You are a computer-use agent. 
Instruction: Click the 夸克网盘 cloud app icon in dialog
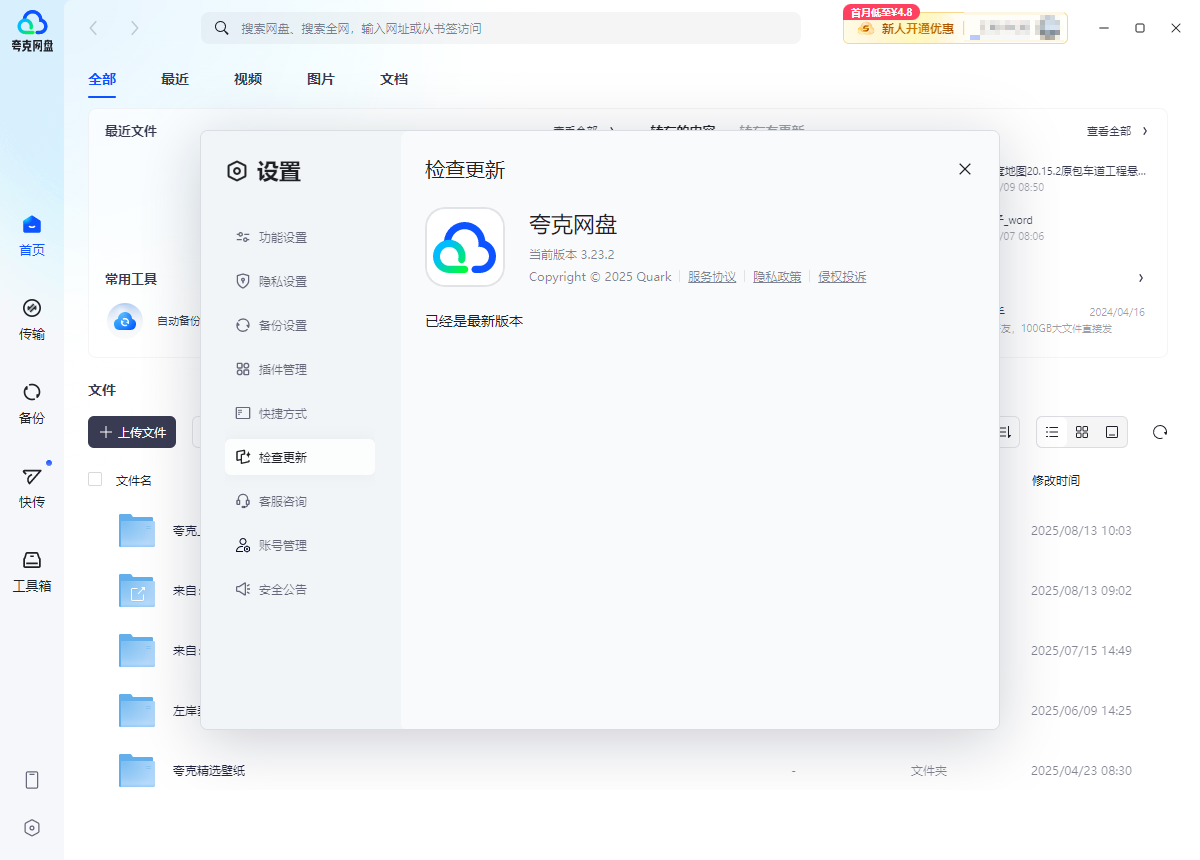pos(465,247)
